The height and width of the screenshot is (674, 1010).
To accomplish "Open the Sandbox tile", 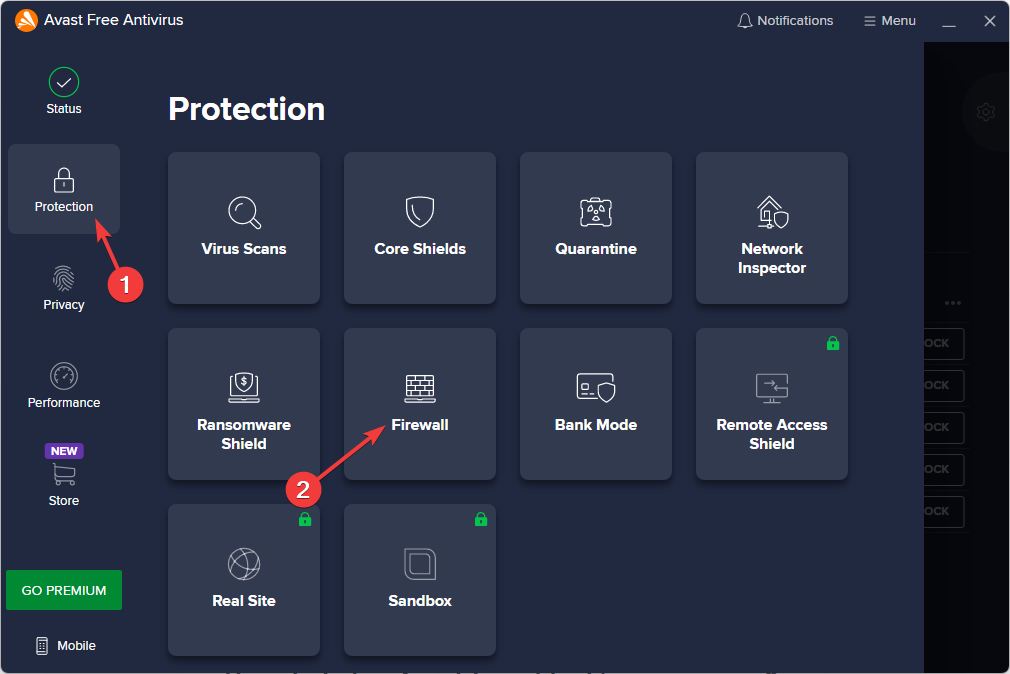I will pyautogui.click(x=420, y=580).
